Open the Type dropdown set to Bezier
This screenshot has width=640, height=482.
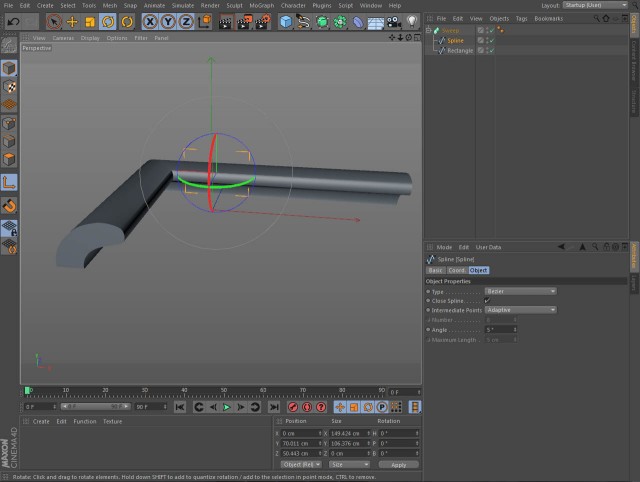(520, 291)
